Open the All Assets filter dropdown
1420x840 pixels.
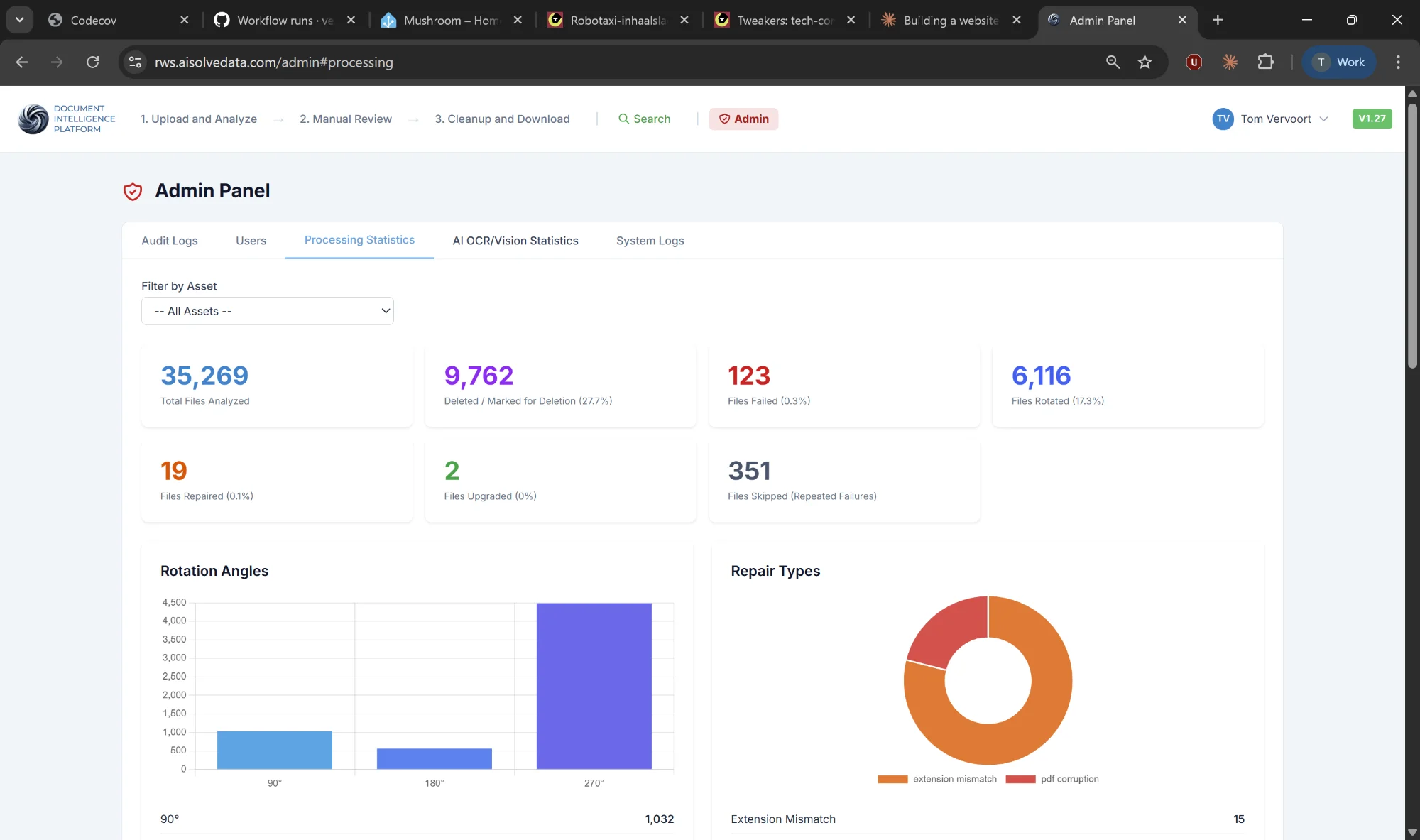click(267, 311)
